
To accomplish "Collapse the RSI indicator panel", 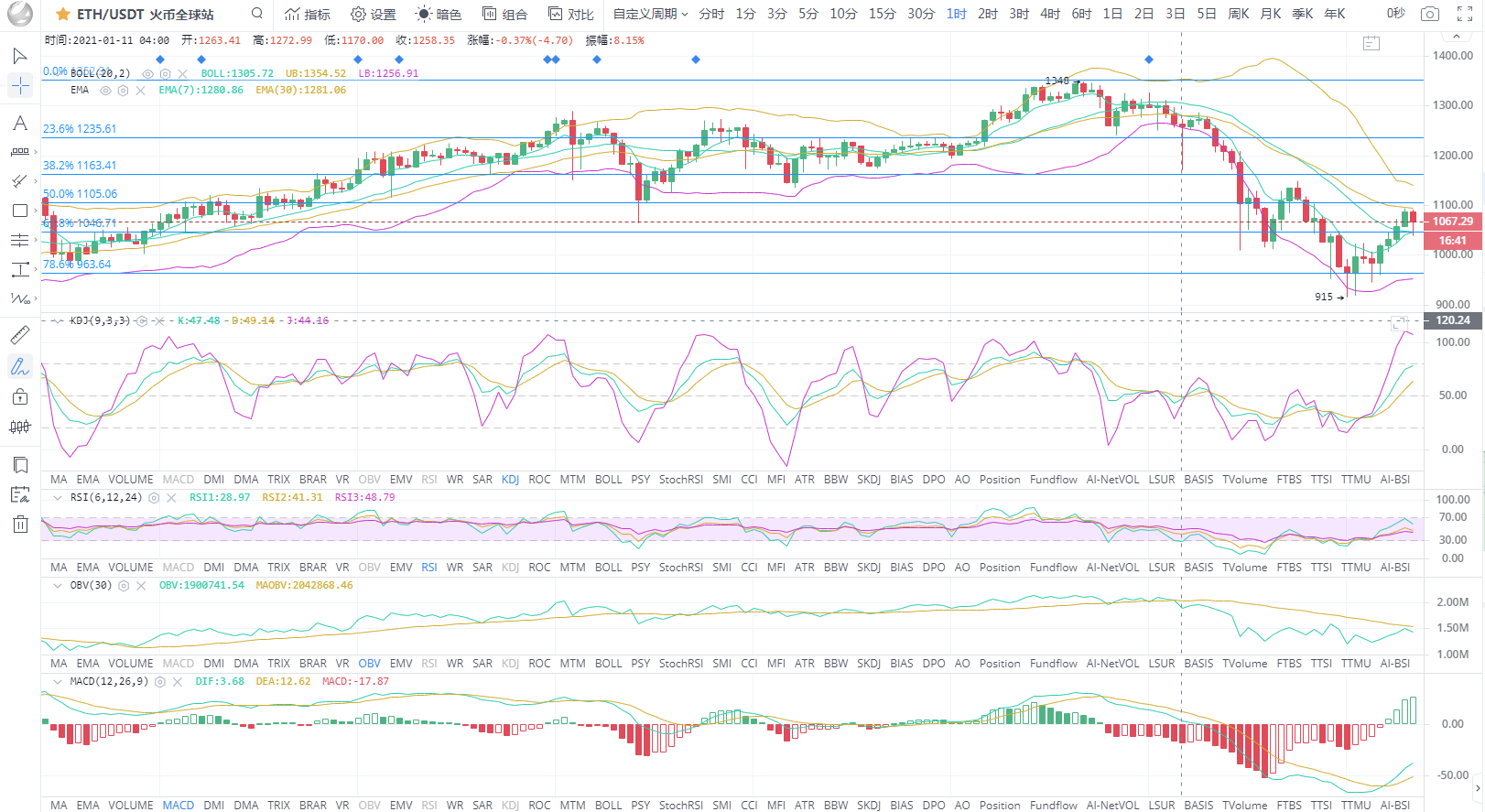I will click(x=58, y=498).
